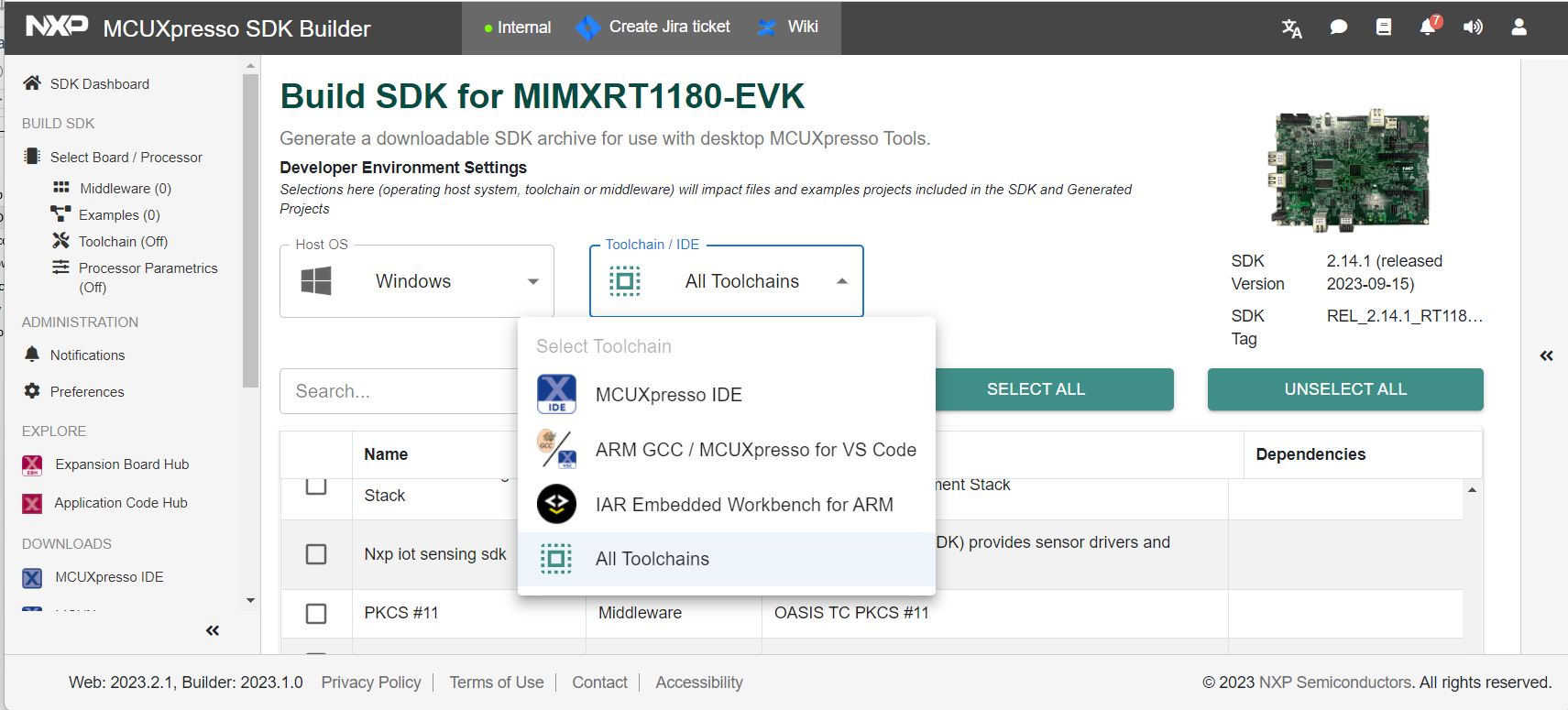Click the ARM GCC / VS Code icon
The height and width of the screenshot is (710, 1568).
tap(556, 450)
